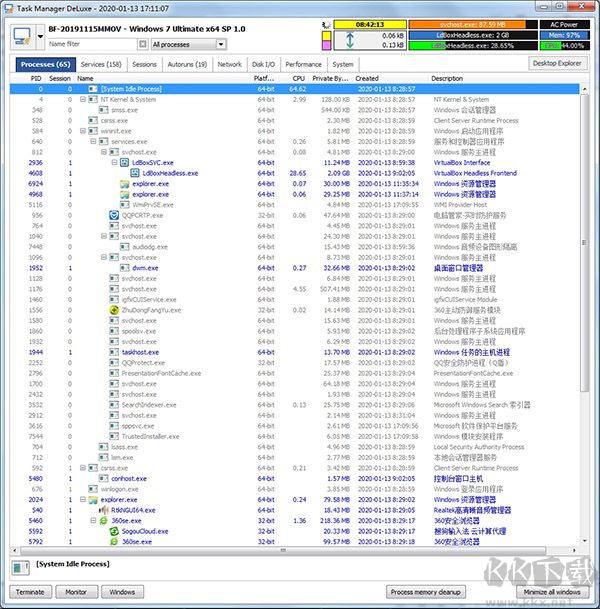Viewport: 600px width, 609px height.
Task: Collapse the NT Kernel & System tree node
Action: pos(83,99)
